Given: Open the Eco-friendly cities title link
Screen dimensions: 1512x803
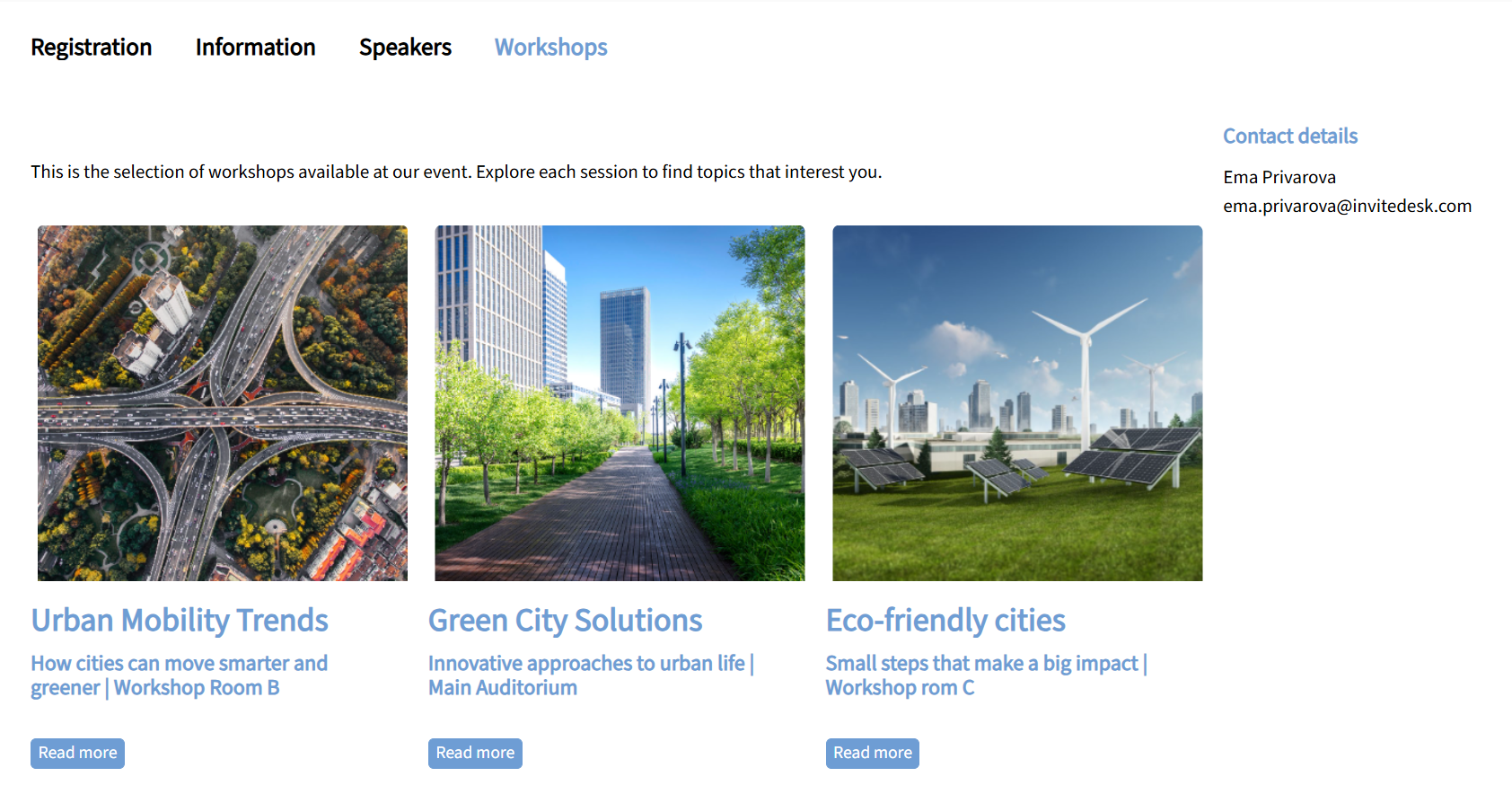Looking at the screenshot, I should (x=945, y=621).
